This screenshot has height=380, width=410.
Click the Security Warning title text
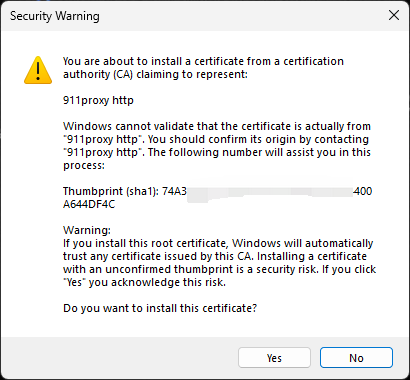55,16
